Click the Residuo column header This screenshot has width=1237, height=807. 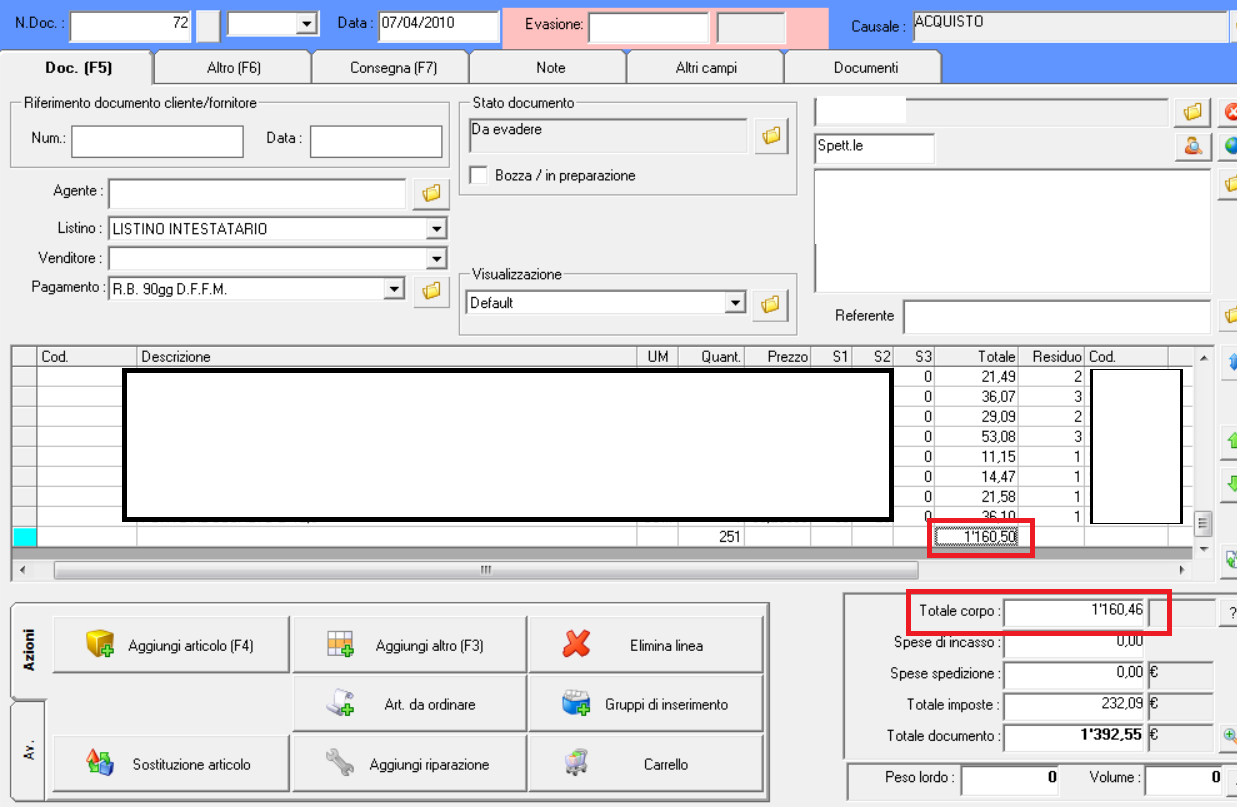tap(1051, 356)
